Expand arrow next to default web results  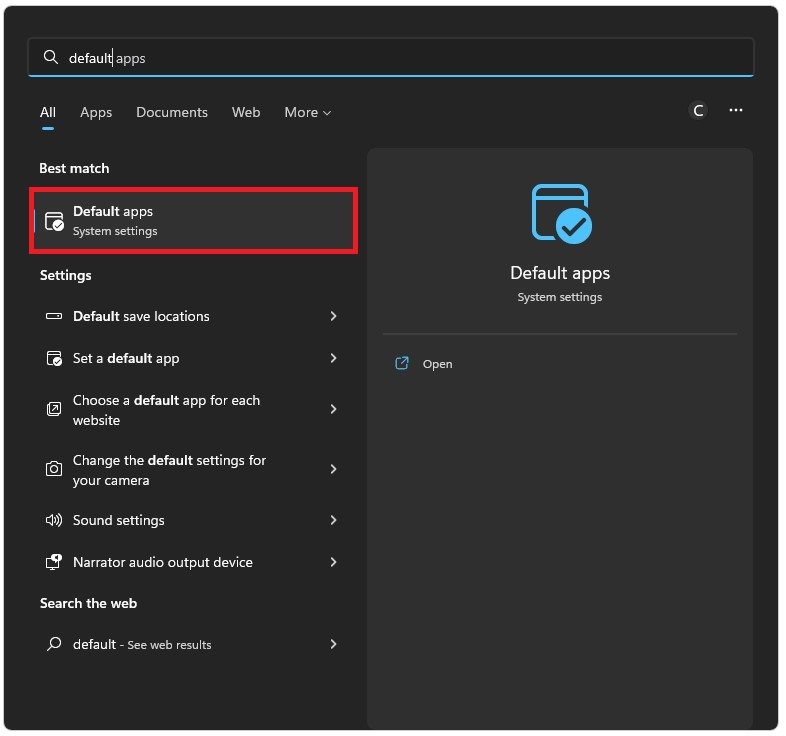[333, 644]
